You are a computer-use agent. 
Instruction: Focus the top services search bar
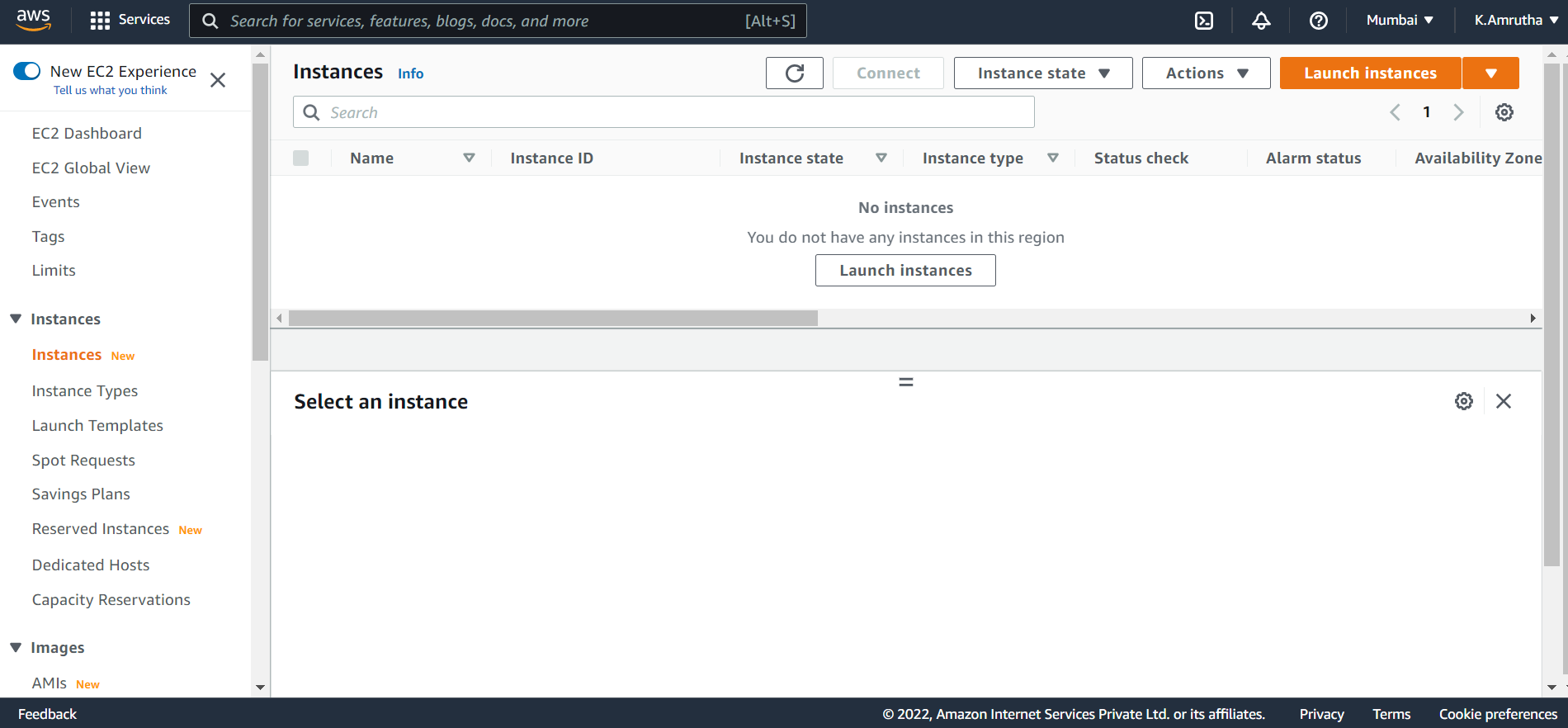click(498, 21)
